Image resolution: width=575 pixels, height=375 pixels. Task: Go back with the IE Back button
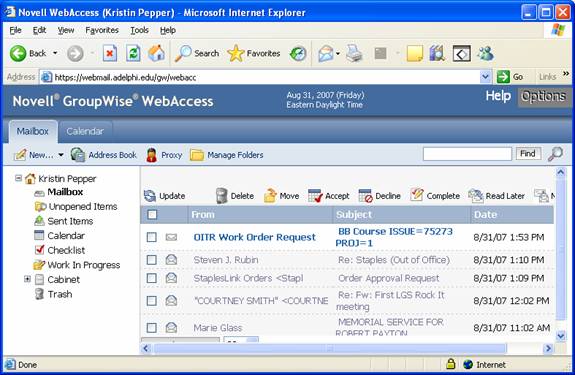pyautogui.click(x=28, y=54)
